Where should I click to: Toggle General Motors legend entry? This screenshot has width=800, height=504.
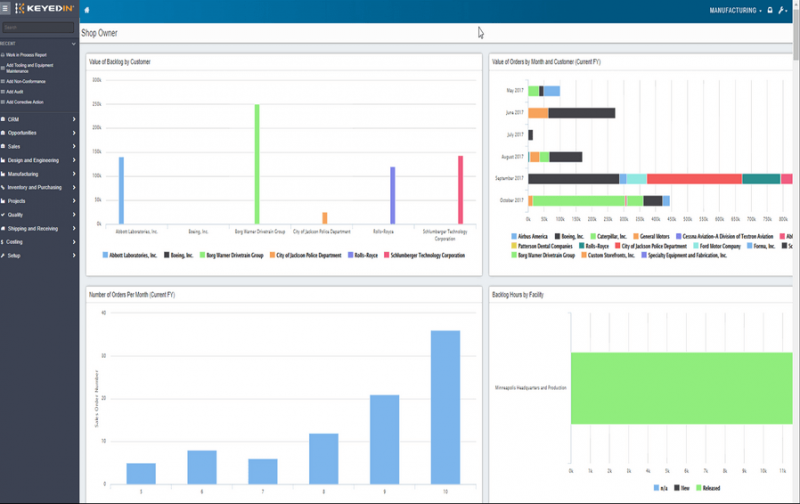click(651, 236)
